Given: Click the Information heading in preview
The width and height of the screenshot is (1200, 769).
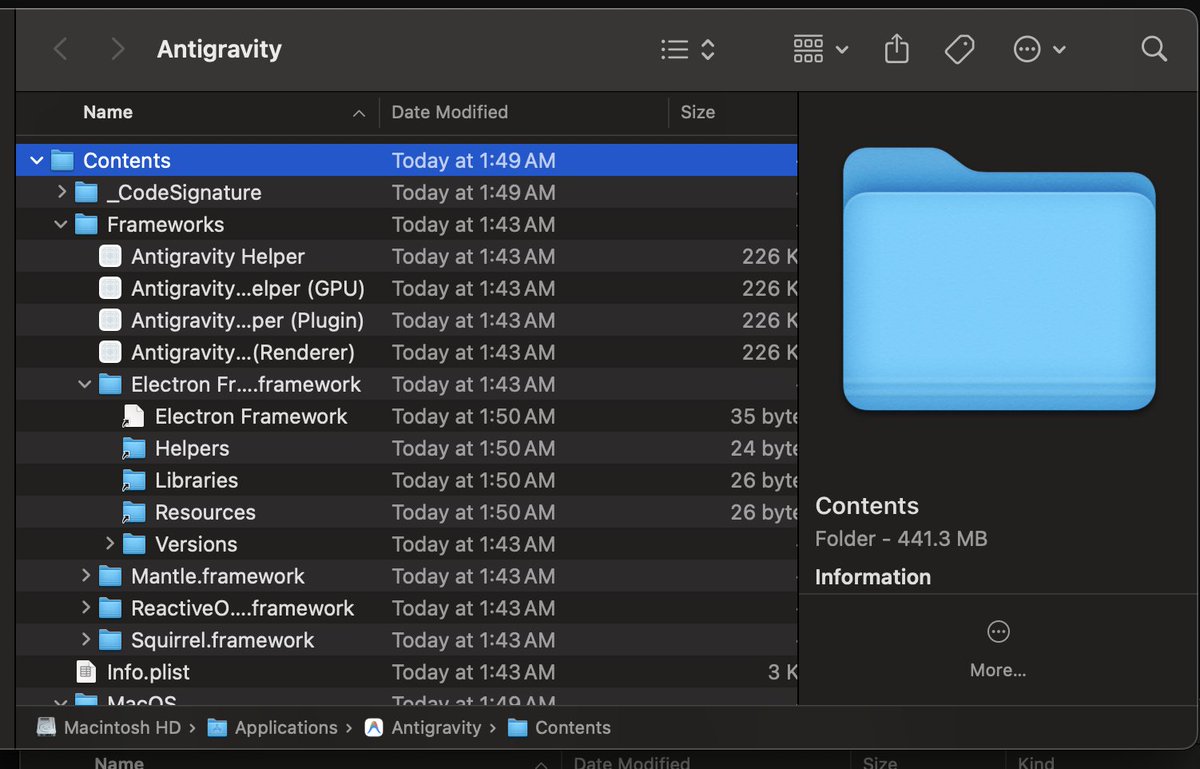Looking at the screenshot, I should click(x=873, y=577).
